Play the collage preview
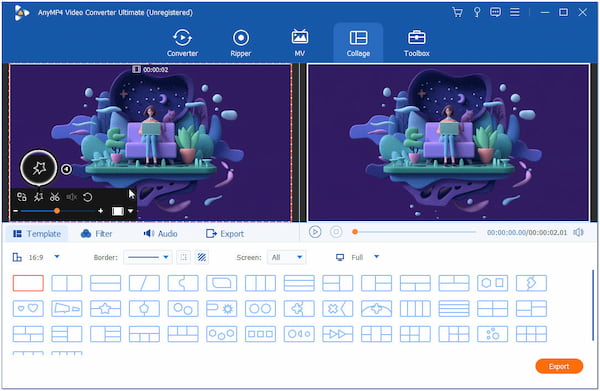This screenshot has width=600, height=391. (315, 232)
